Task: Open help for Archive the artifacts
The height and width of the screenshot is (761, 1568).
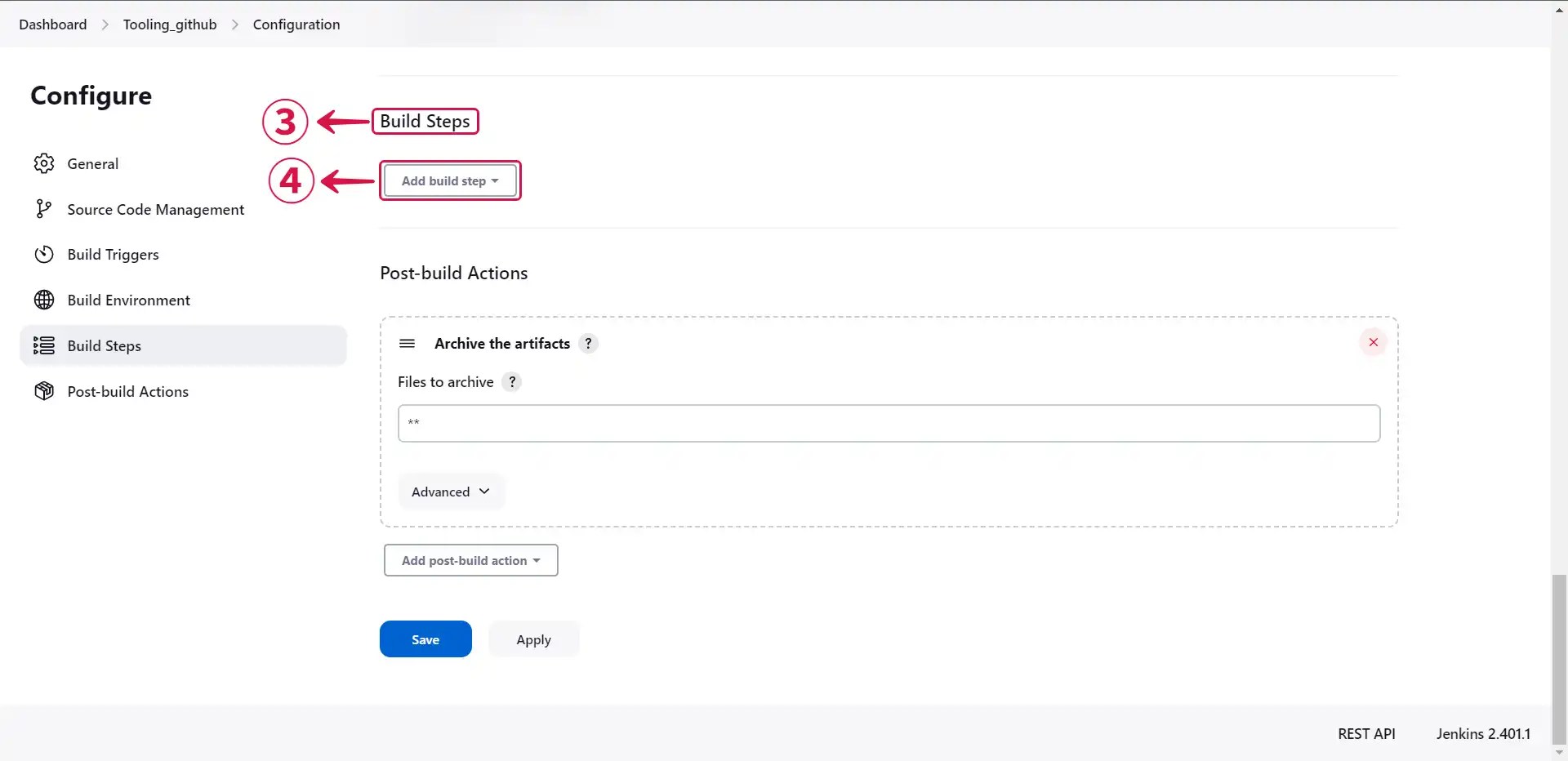Action: (588, 344)
